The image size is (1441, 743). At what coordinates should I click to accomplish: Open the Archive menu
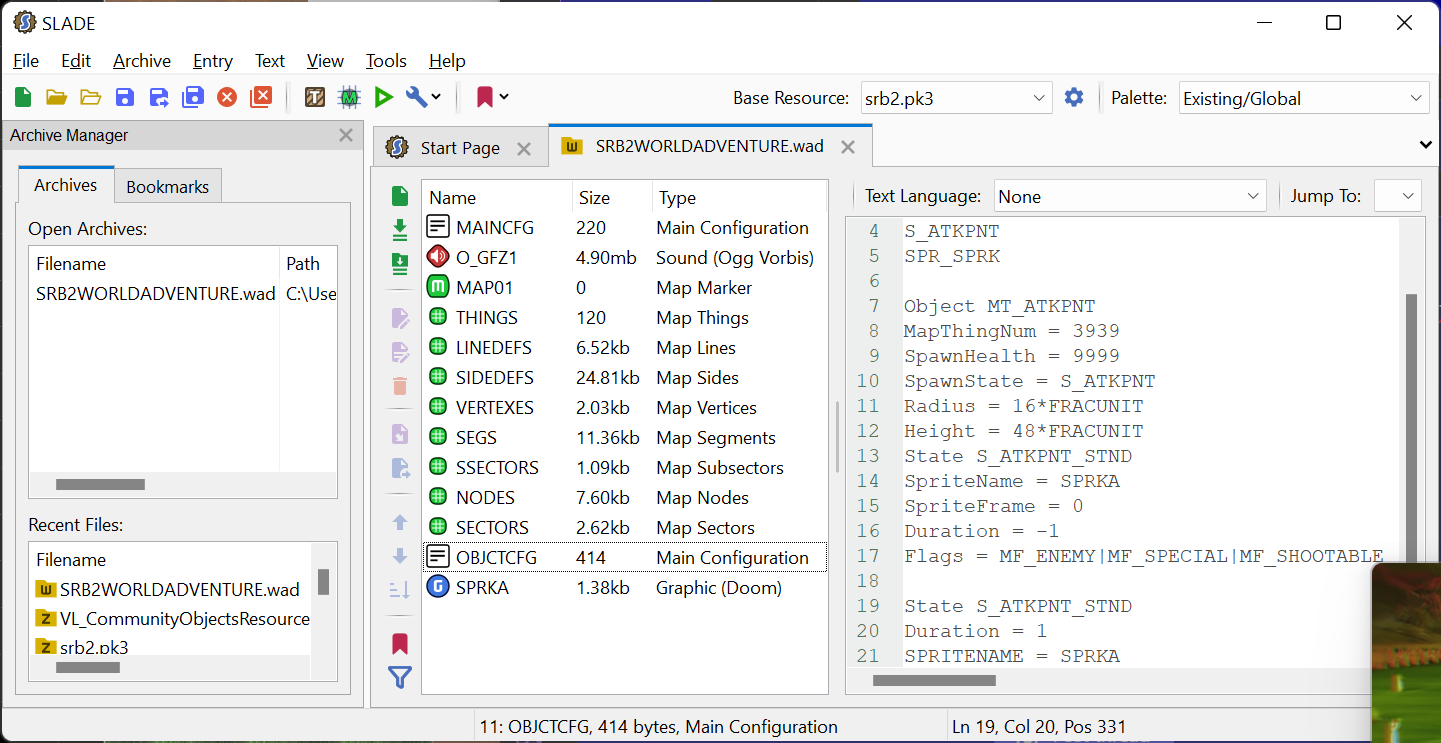click(x=142, y=61)
